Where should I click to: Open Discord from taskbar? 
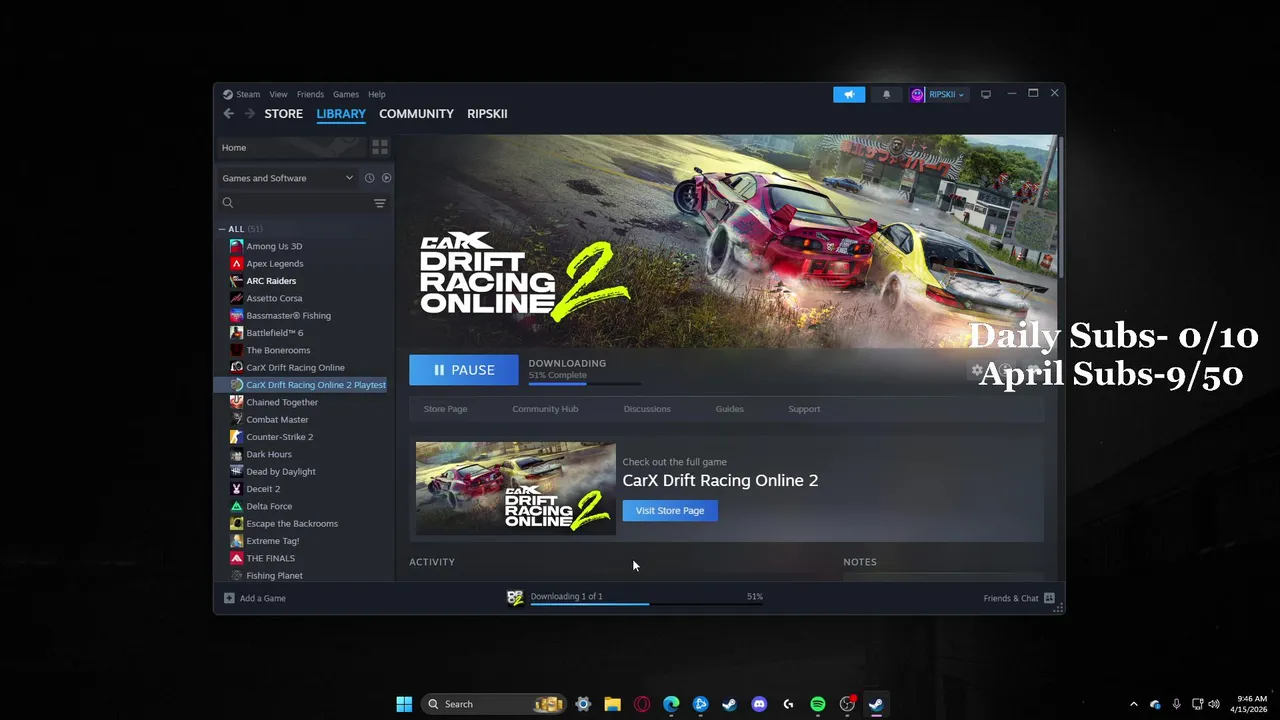[x=759, y=704]
